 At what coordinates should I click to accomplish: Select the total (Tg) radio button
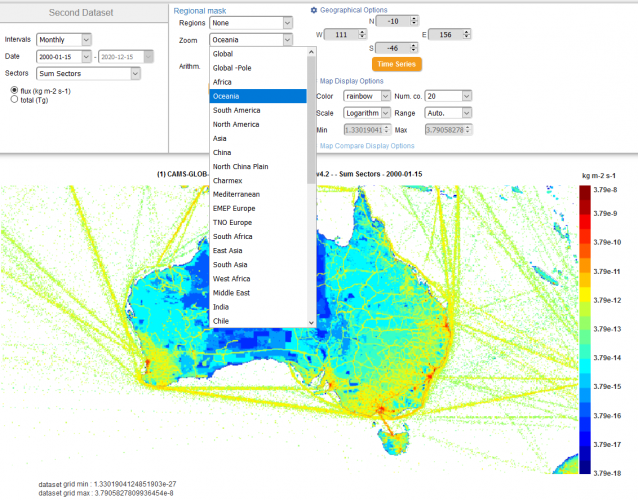(14, 99)
